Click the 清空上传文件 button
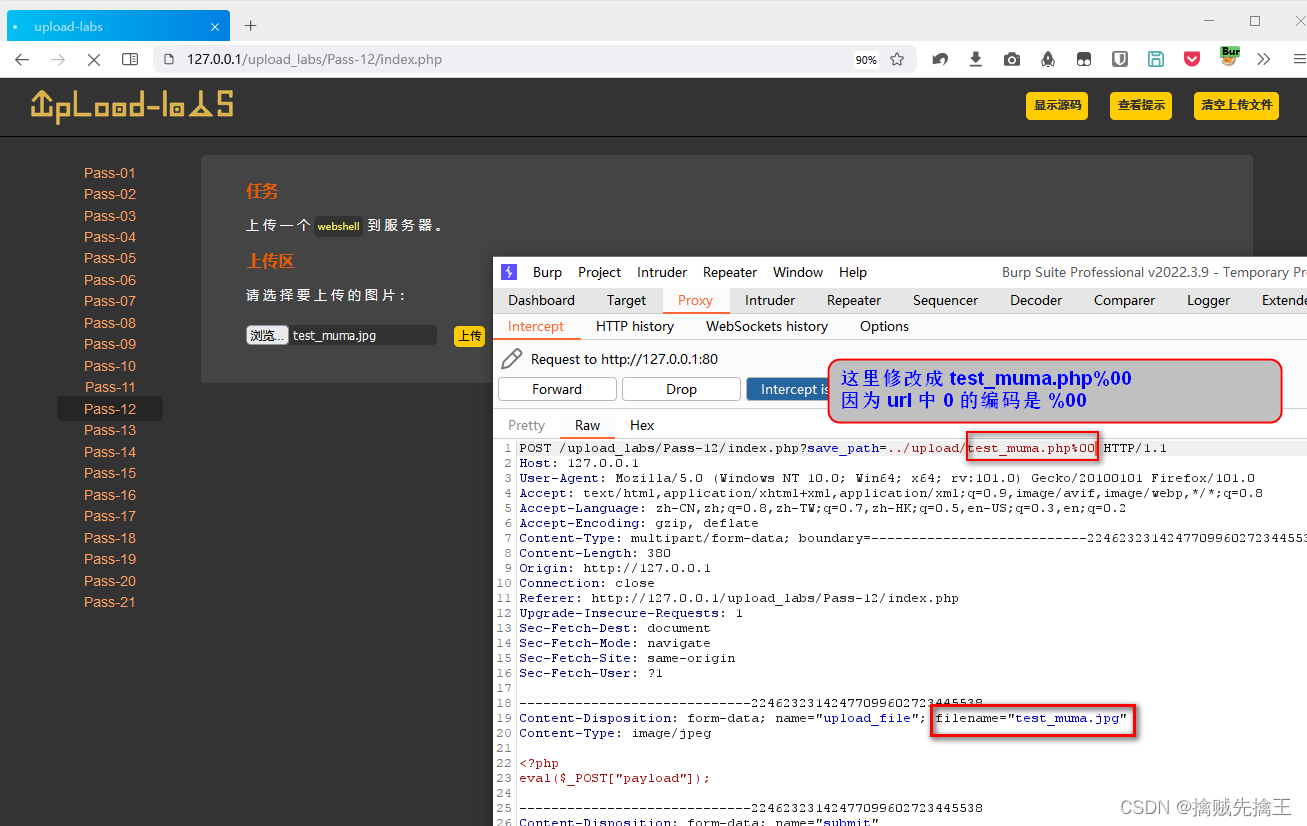This screenshot has width=1307, height=826. point(1236,105)
